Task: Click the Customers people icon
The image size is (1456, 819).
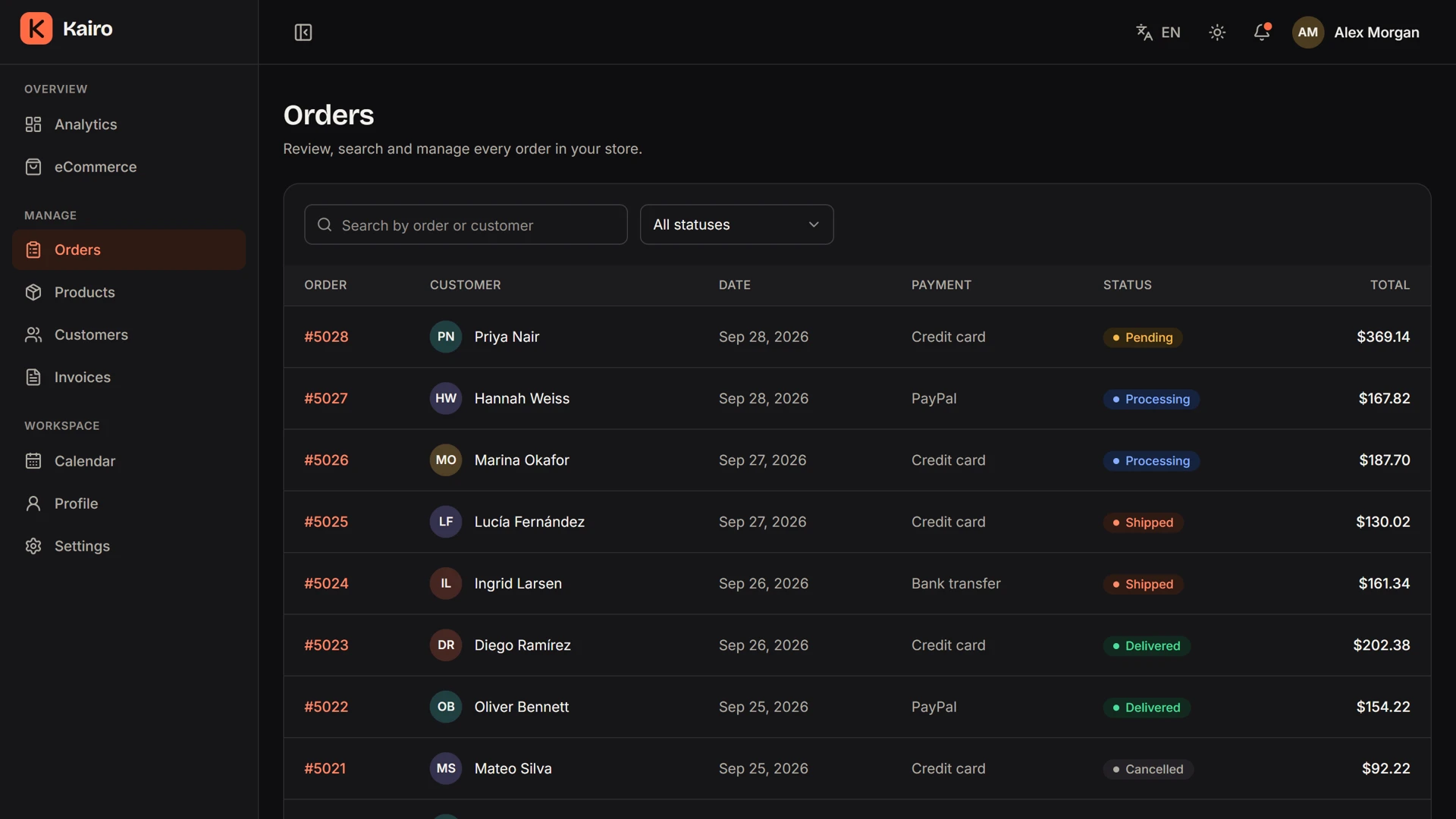Action: (x=33, y=334)
